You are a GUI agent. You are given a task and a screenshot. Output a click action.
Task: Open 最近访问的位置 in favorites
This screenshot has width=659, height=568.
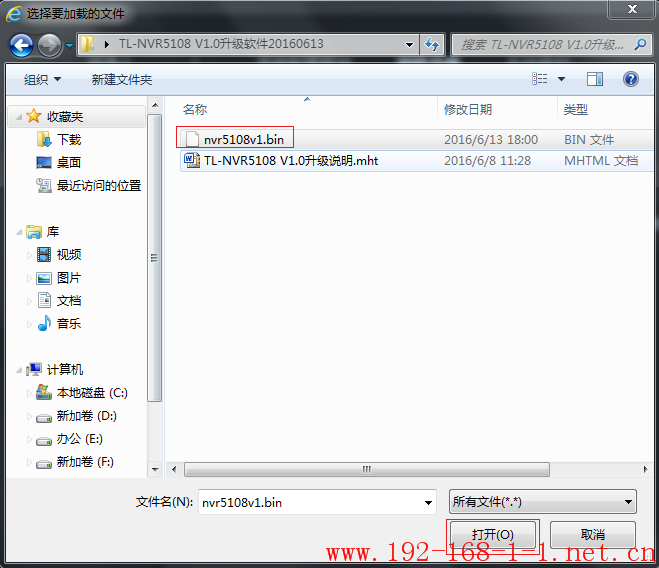click(x=99, y=185)
